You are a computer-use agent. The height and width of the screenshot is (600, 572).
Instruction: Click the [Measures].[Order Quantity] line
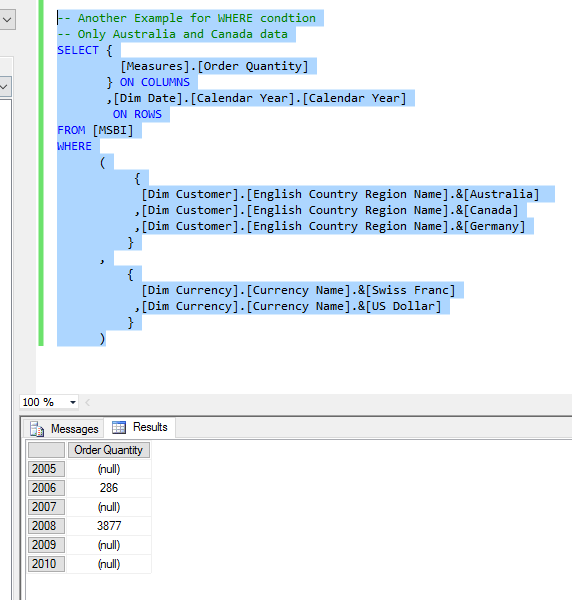(x=214, y=66)
